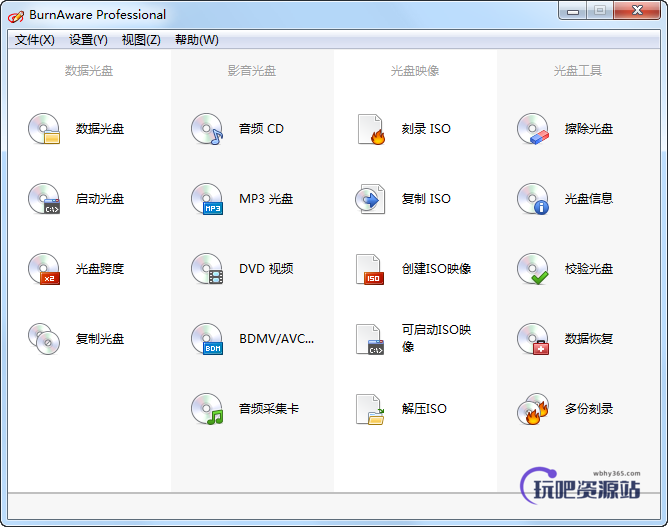The image size is (668, 527).
Task: Close the BurnAware Professional window
Action: pyautogui.click(x=637, y=11)
